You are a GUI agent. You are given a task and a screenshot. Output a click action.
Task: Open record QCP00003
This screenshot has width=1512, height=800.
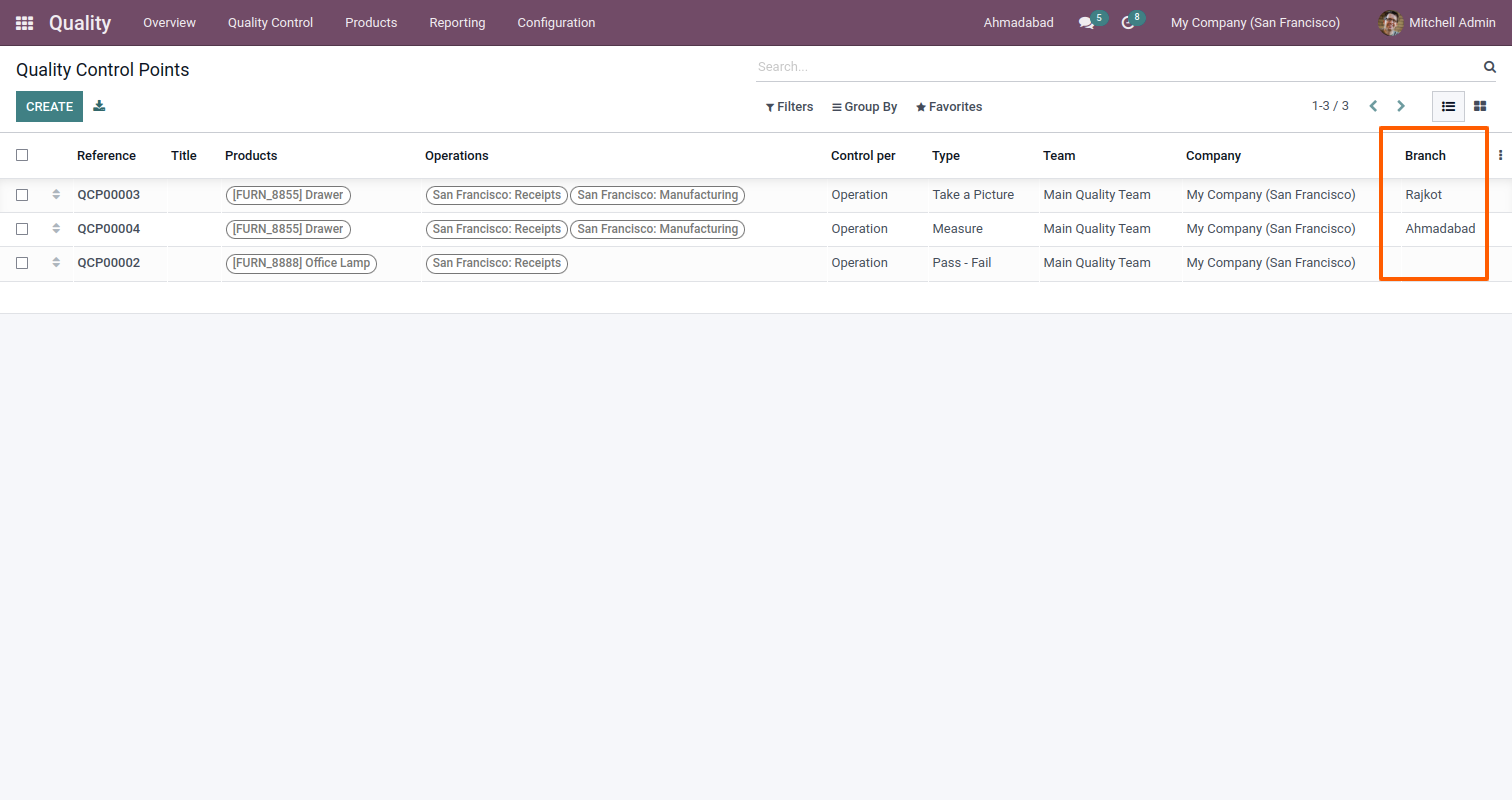tap(109, 195)
